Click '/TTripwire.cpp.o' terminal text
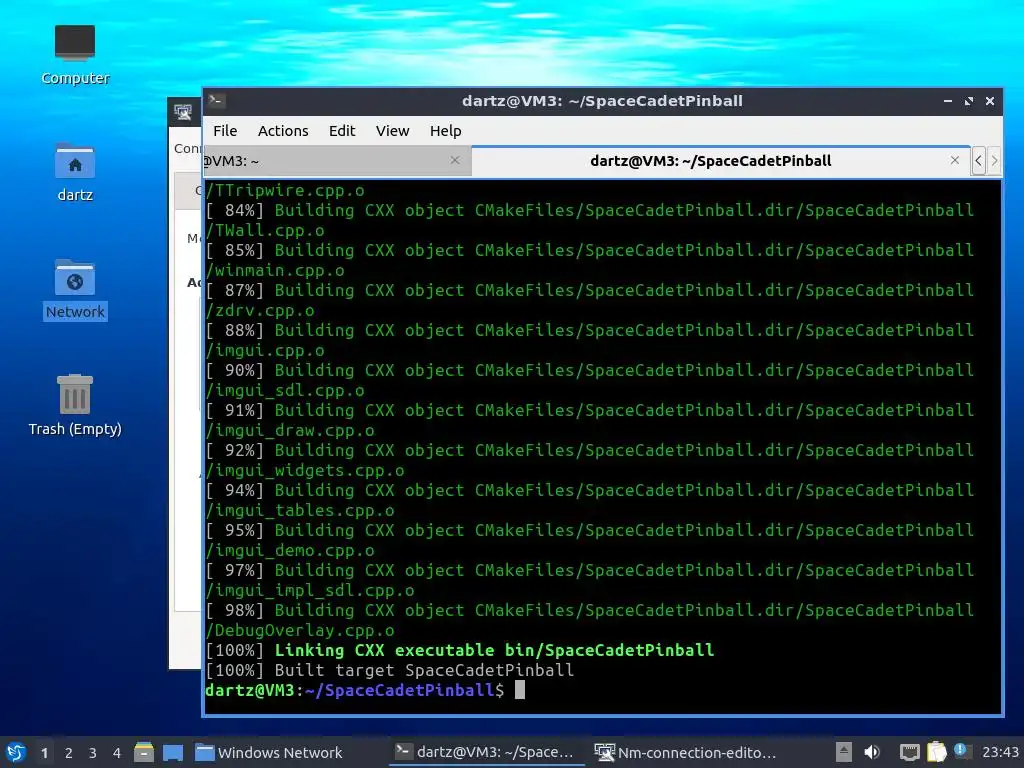 coord(285,191)
